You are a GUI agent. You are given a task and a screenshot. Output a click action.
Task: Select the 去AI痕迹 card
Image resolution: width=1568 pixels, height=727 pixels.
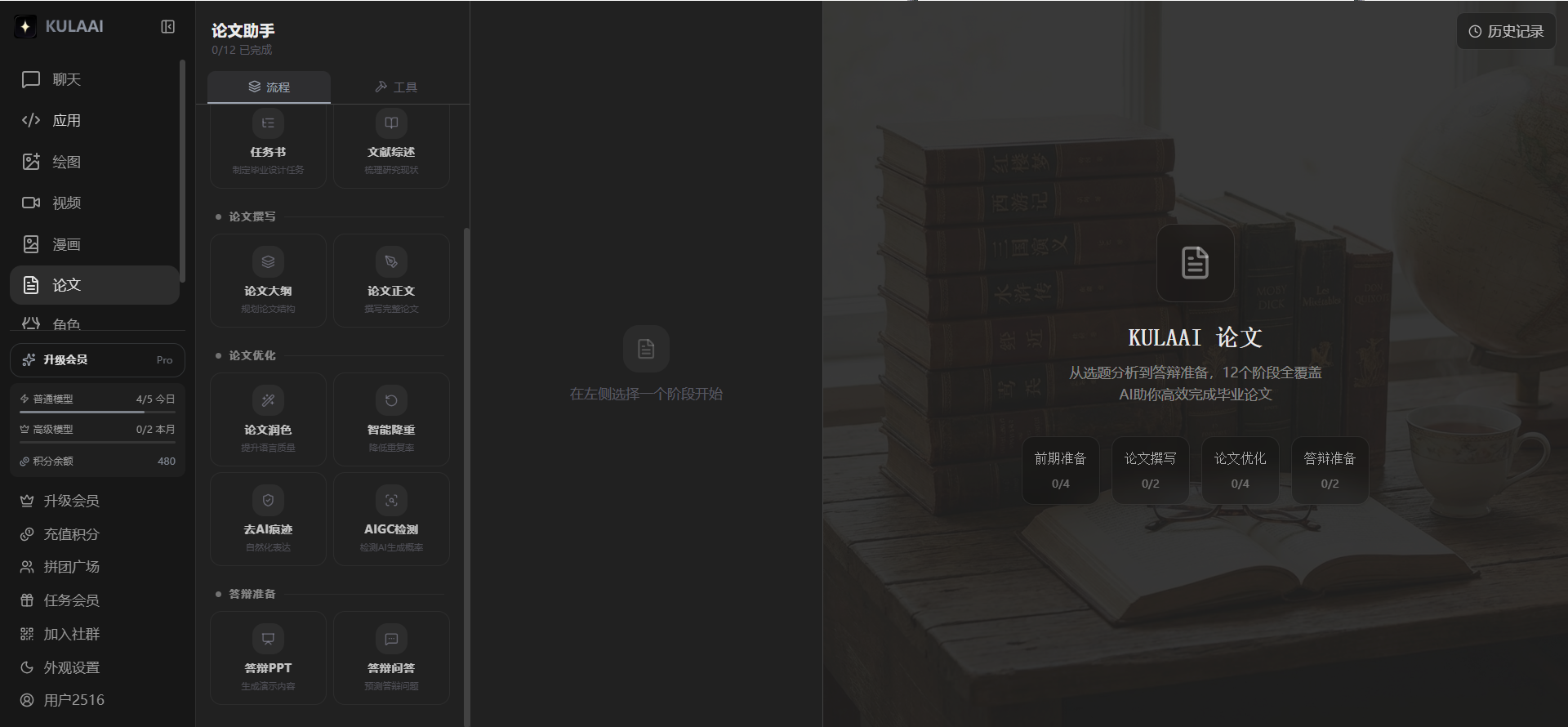pos(268,520)
